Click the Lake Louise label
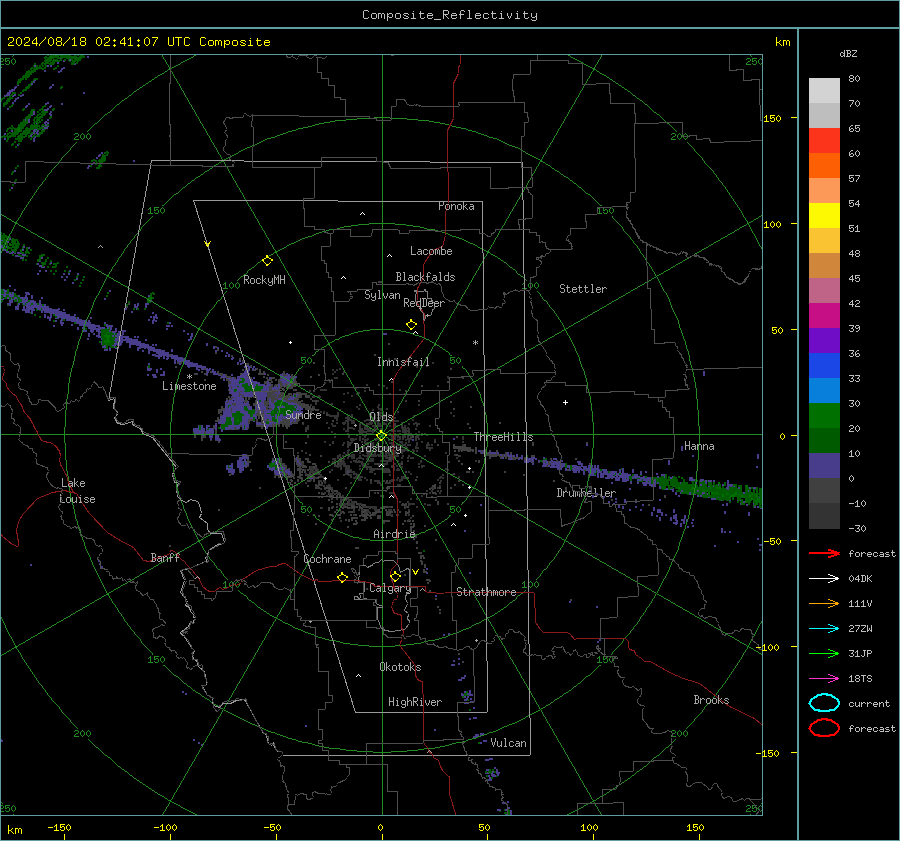Screen dimensions: 900x841 pos(77,491)
